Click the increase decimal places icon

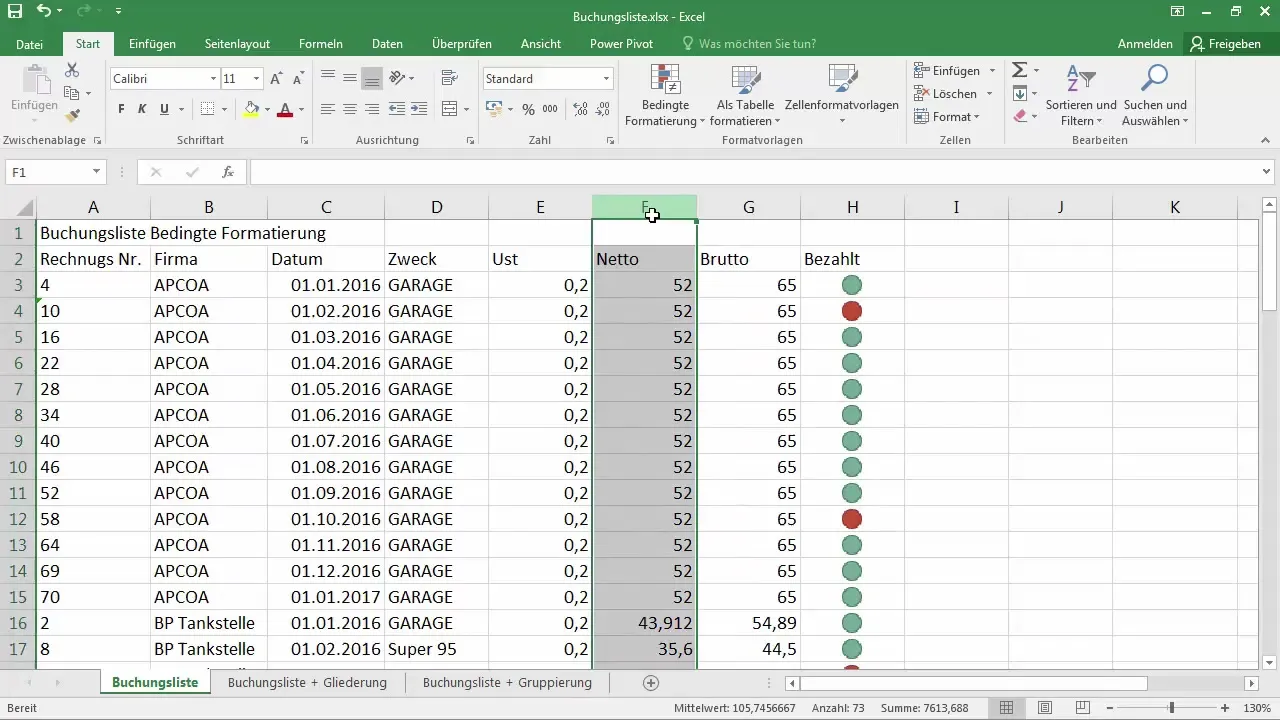tap(578, 109)
